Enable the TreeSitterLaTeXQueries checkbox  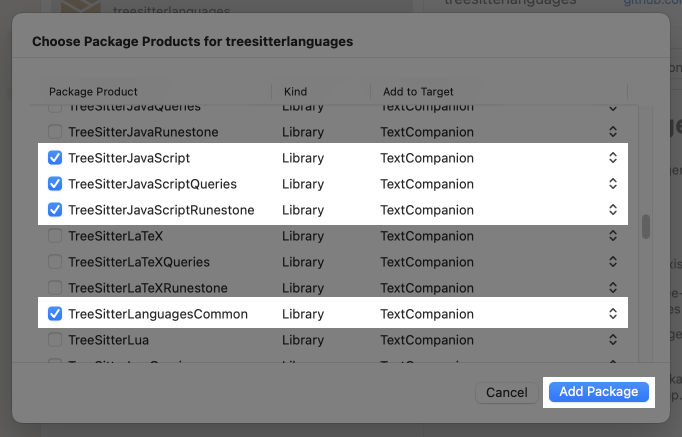tap(55, 262)
